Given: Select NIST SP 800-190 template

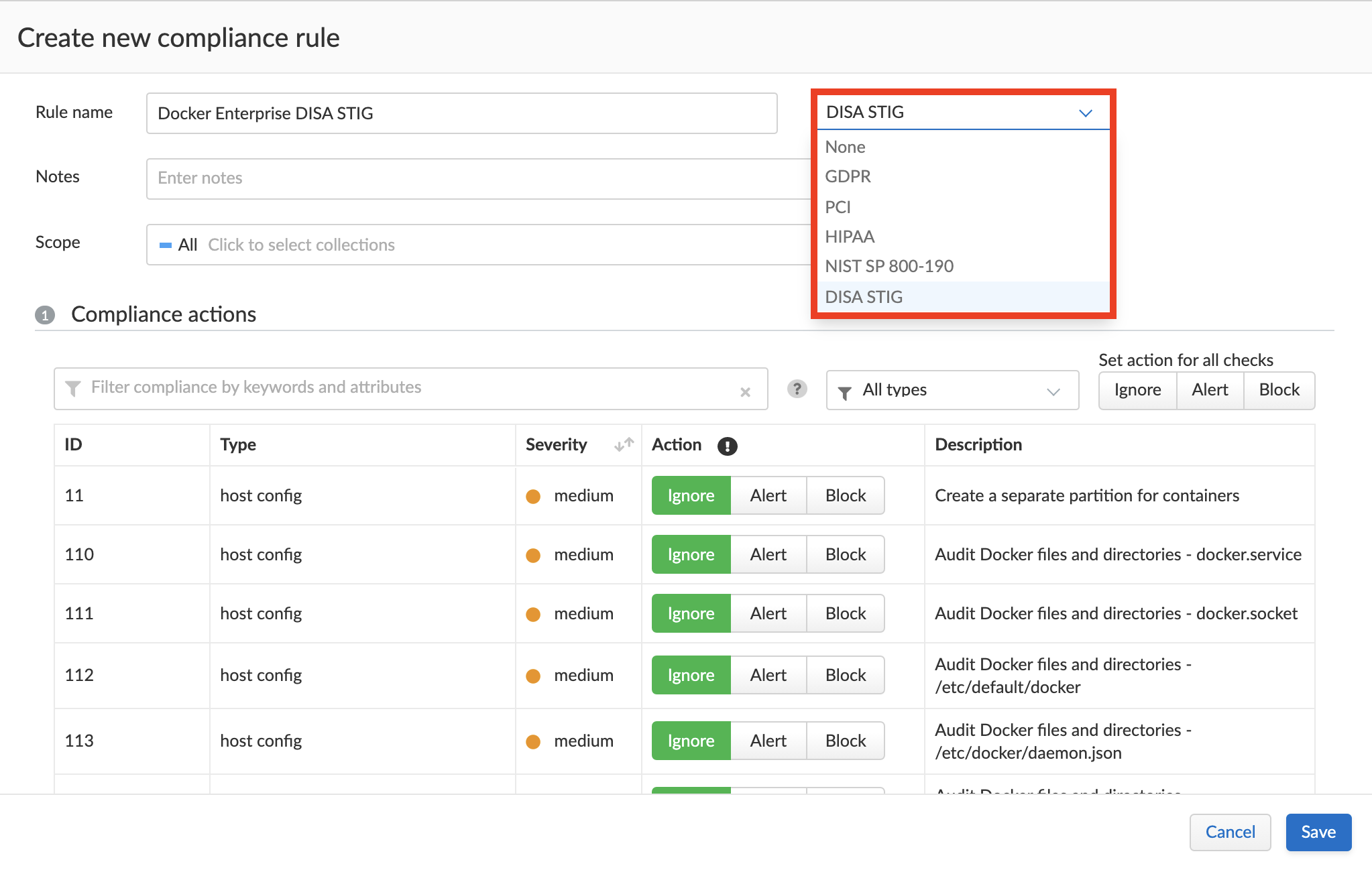Looking at the screenshot, I should 963,266.
